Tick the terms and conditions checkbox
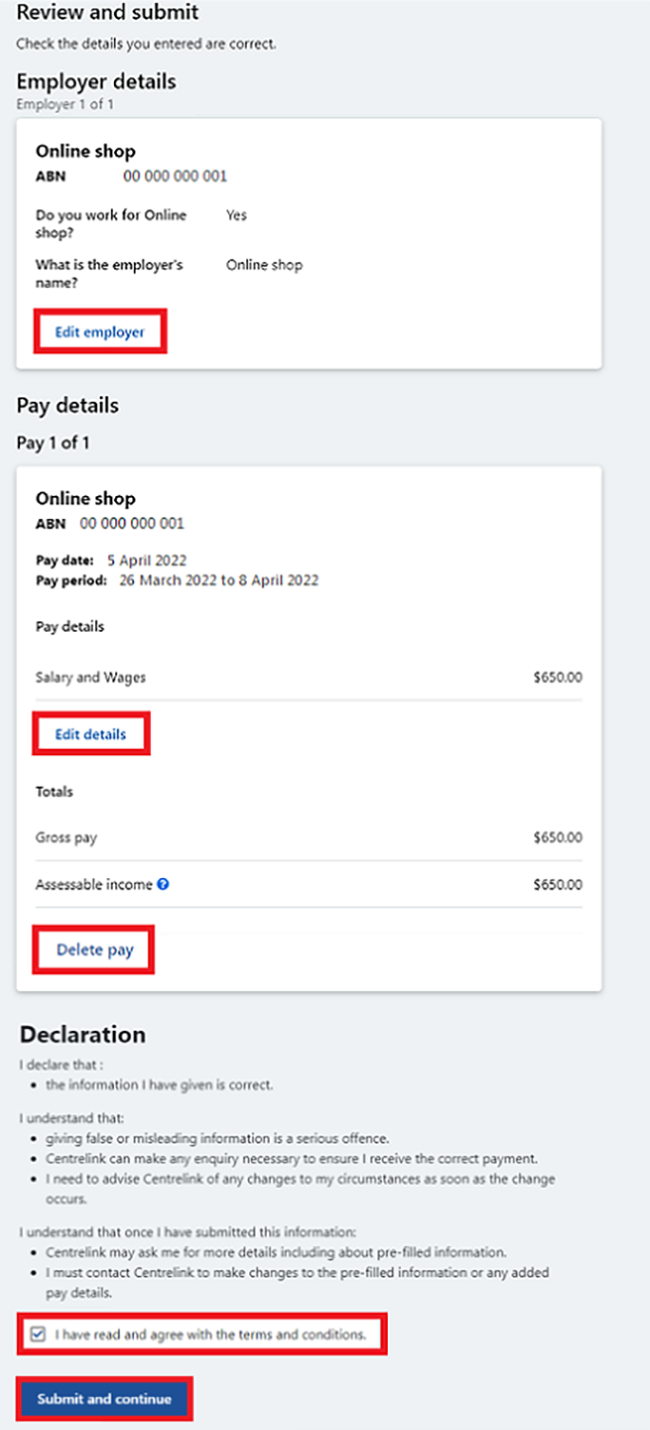The height and width of the screenshot is (1430, 650). [38, 1335]
